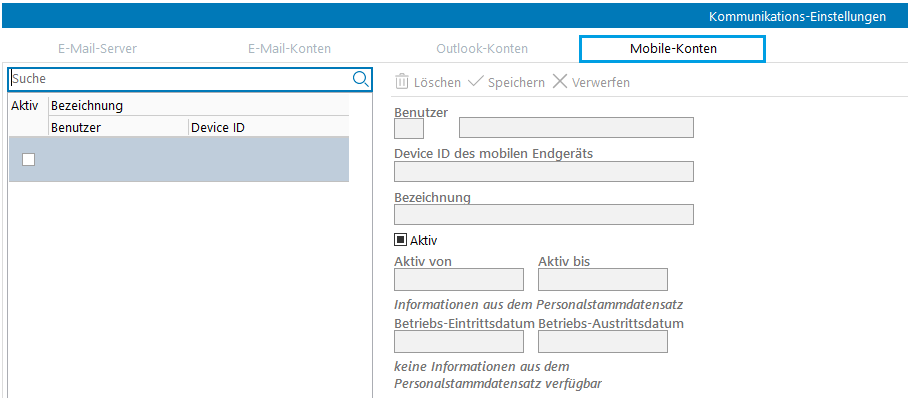908x398 pixels.
Task: Click the Aktiv von date field
Action: point(459,279)
